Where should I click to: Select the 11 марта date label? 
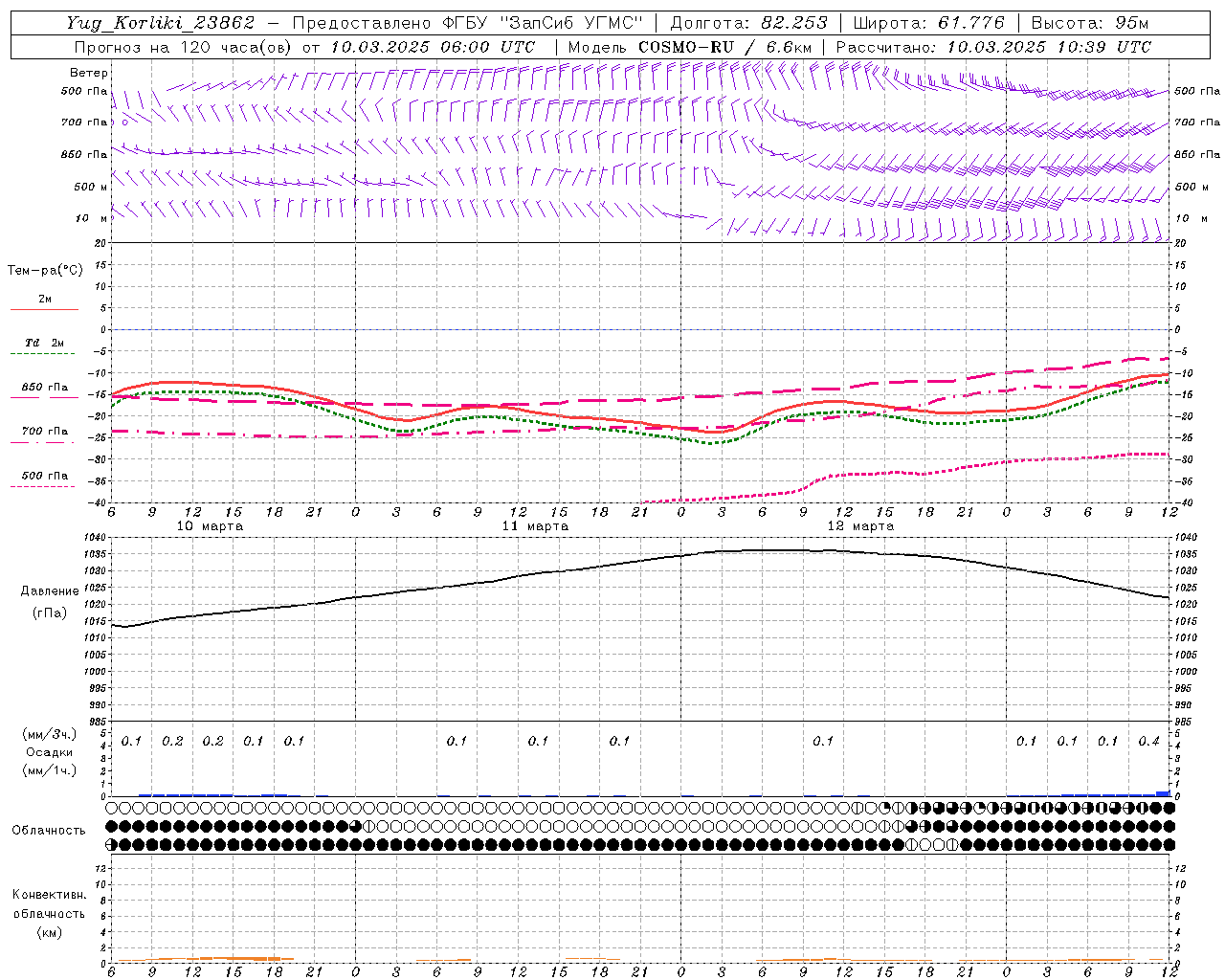536,526
